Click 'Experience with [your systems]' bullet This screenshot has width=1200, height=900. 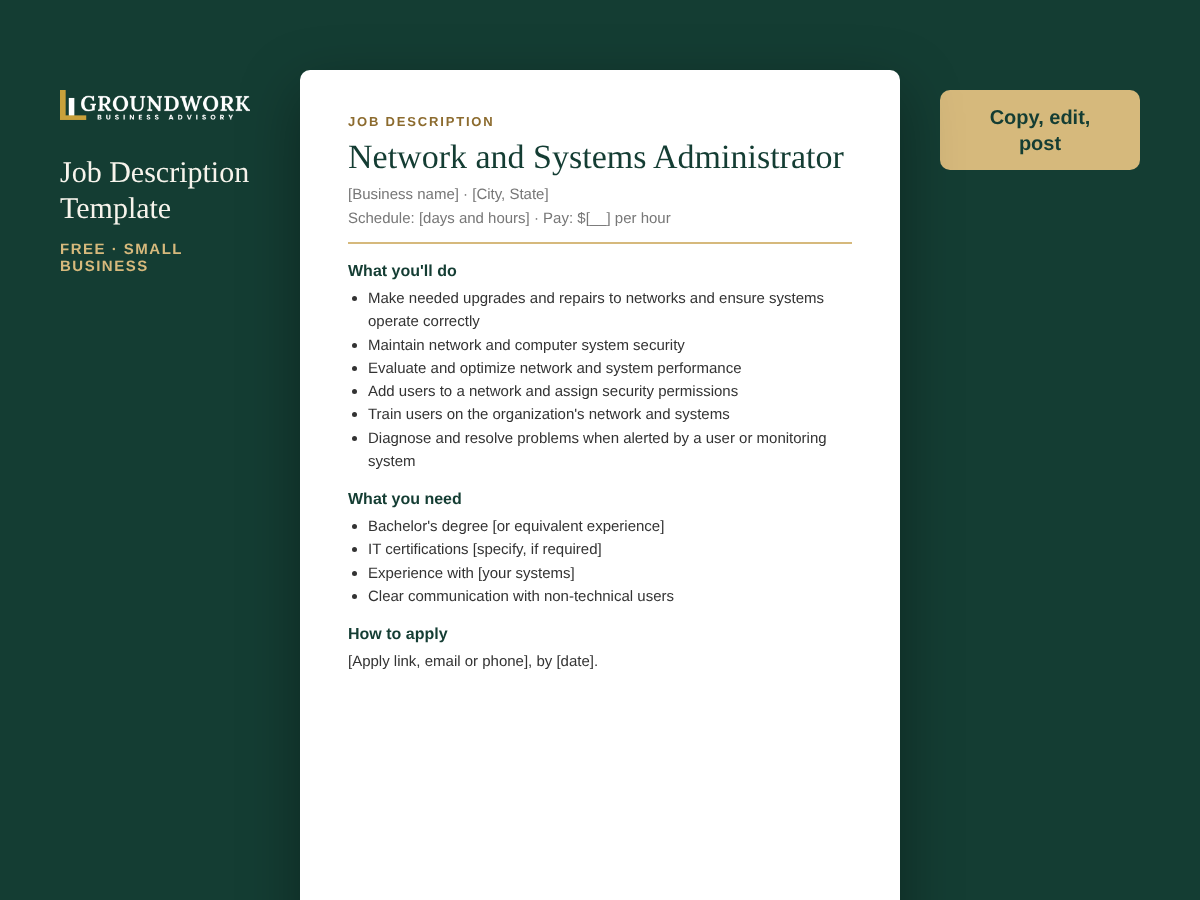[471, 573]
